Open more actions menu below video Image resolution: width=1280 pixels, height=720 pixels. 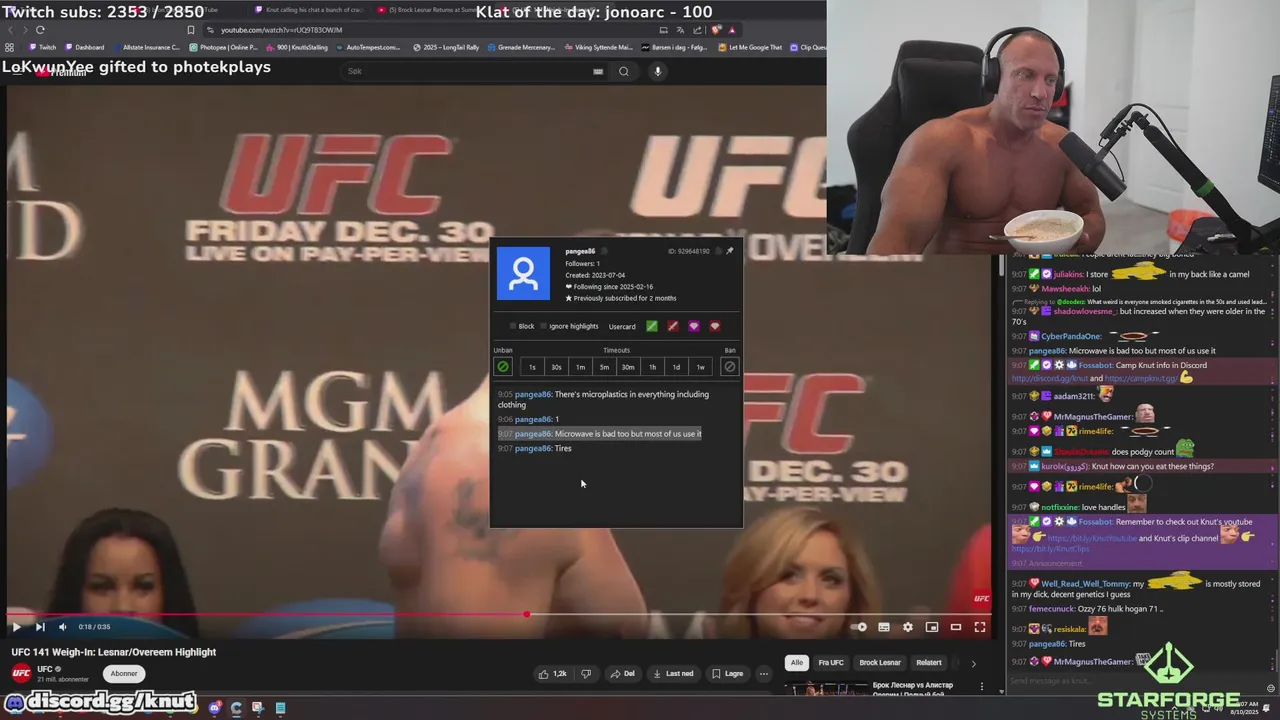[764, 674]
